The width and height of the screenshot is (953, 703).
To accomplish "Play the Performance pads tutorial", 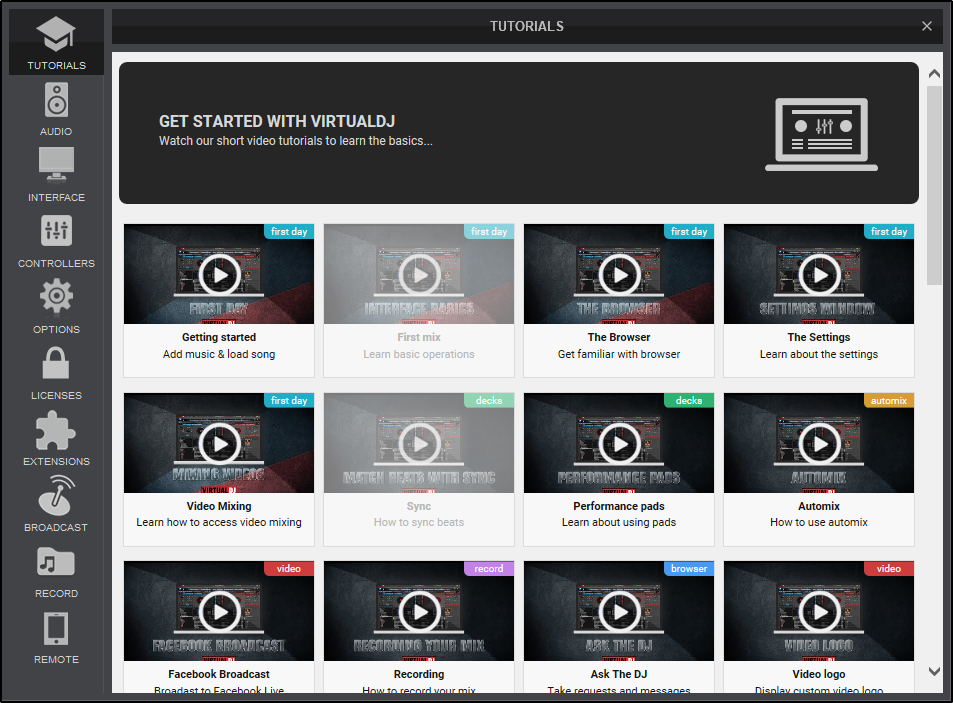I will pos(619,443).
